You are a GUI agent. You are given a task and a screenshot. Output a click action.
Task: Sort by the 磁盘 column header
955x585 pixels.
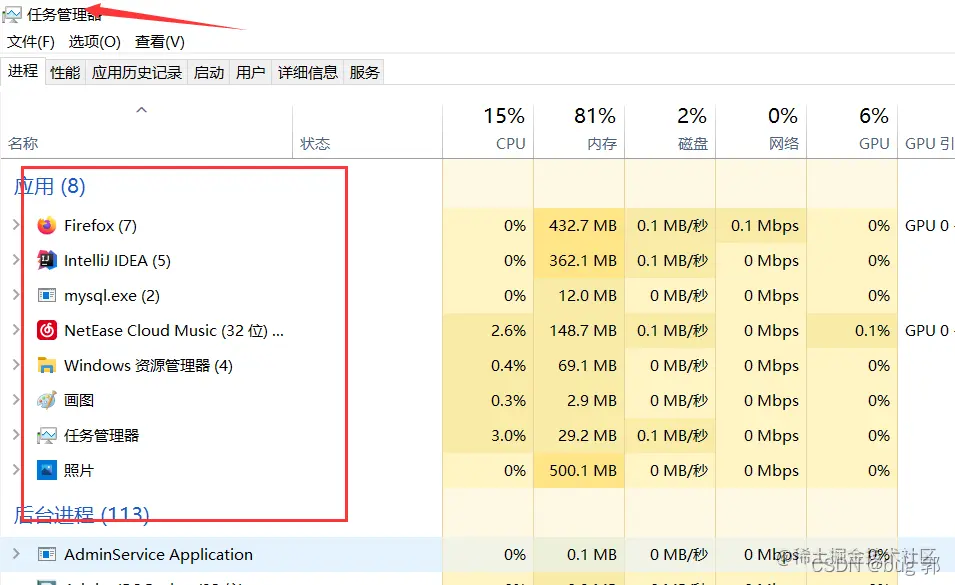[670, 131]
